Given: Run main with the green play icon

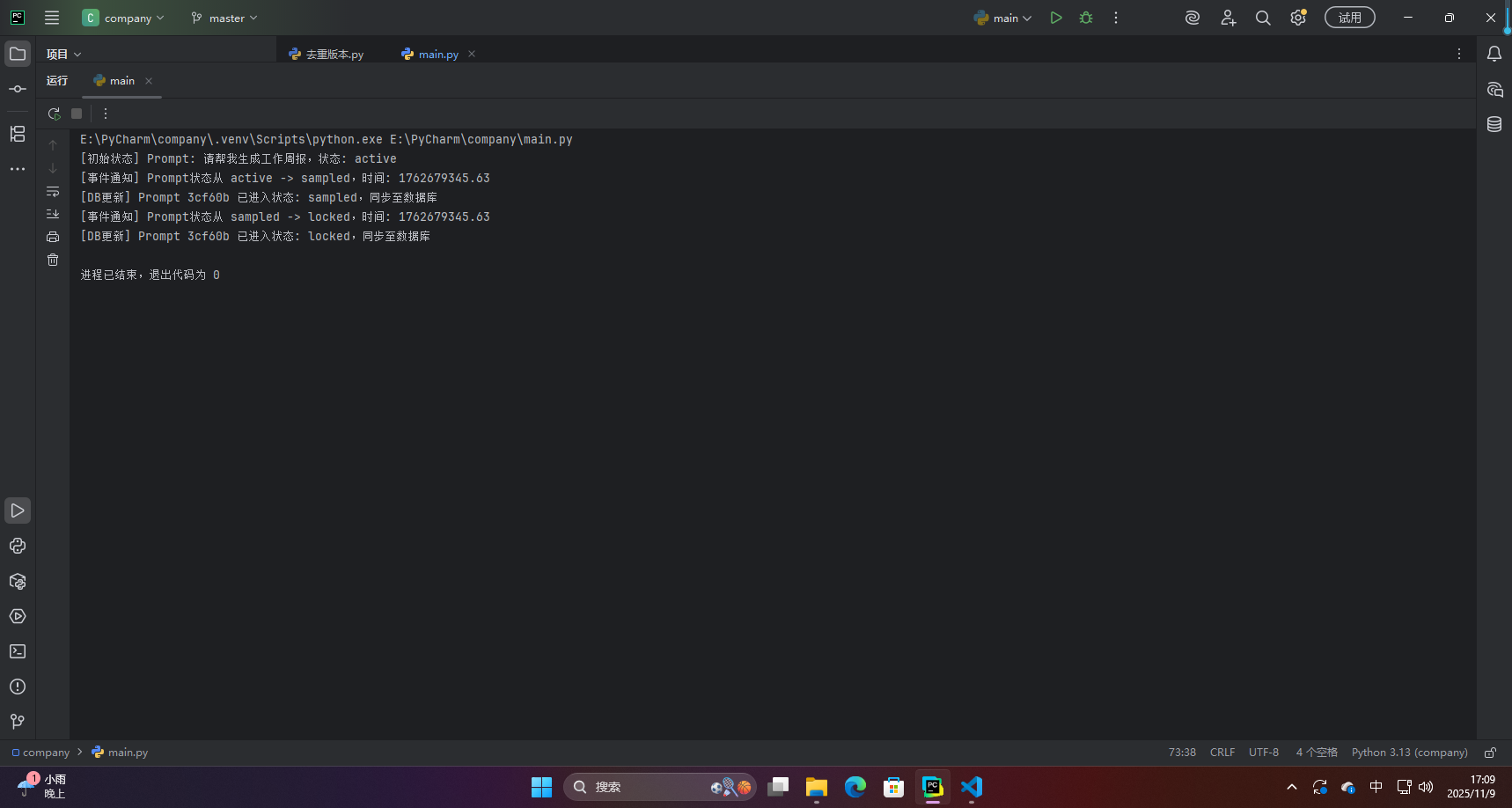Looking at the screenshot, I should [x=1056, y=18].
